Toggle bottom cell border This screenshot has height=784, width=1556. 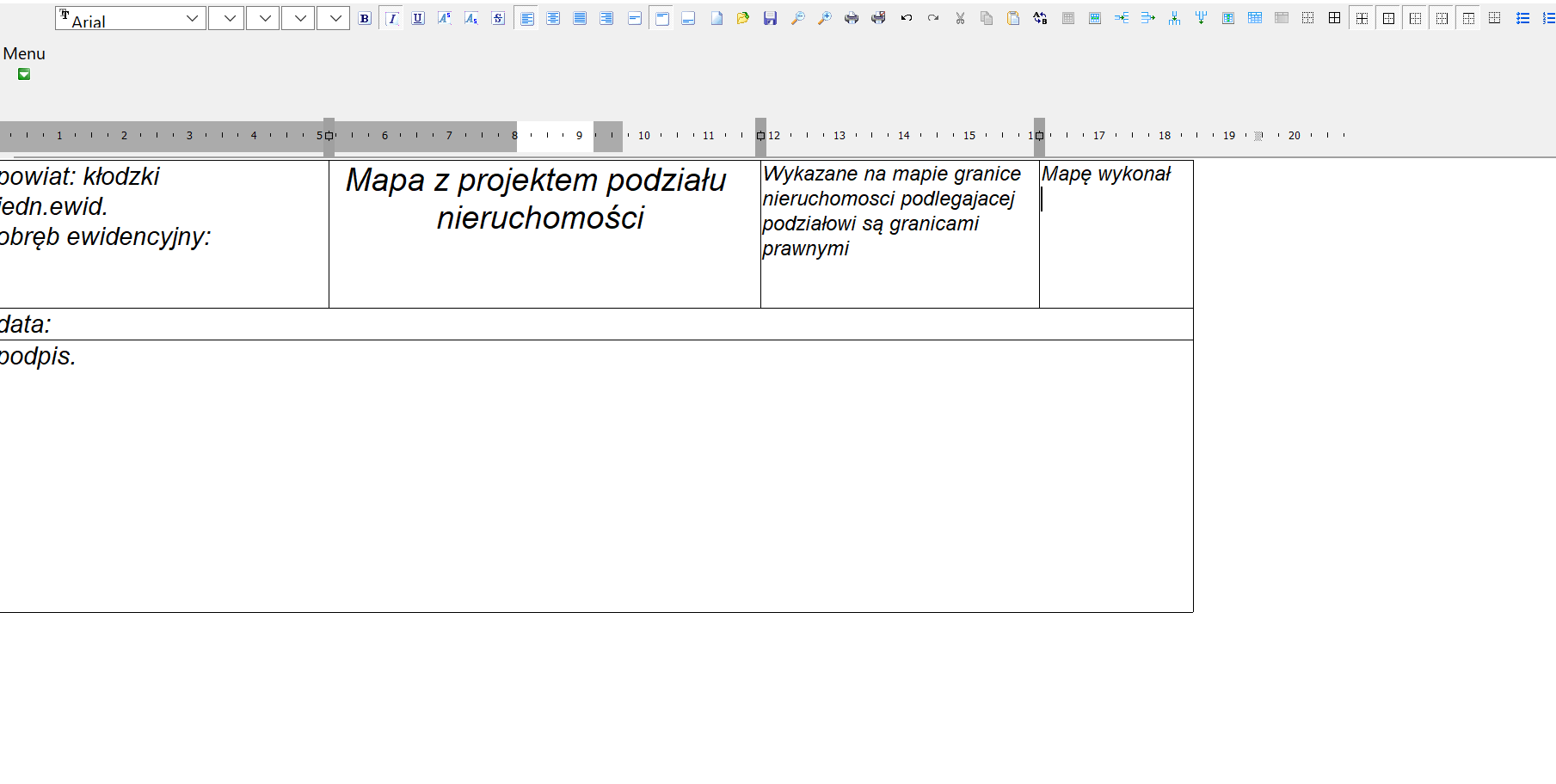[x=1495, y=18]
